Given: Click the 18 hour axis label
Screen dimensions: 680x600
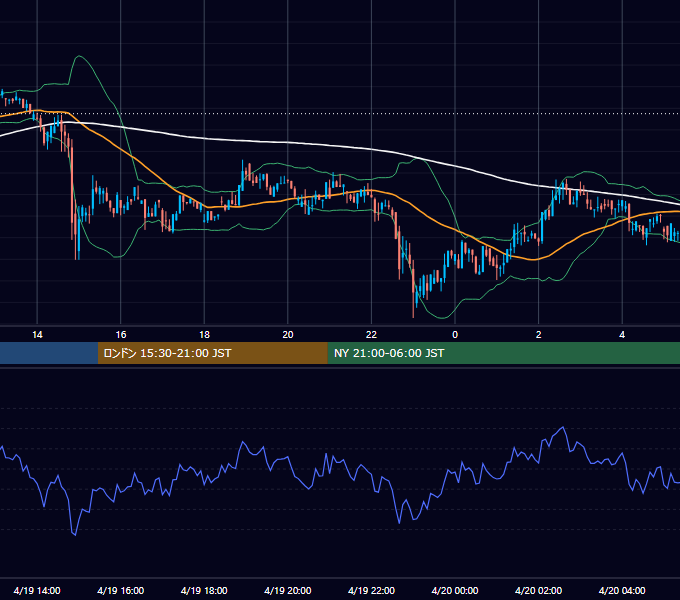Looking at the screenshot, I should pyautogui.click(x=204, y=335).
